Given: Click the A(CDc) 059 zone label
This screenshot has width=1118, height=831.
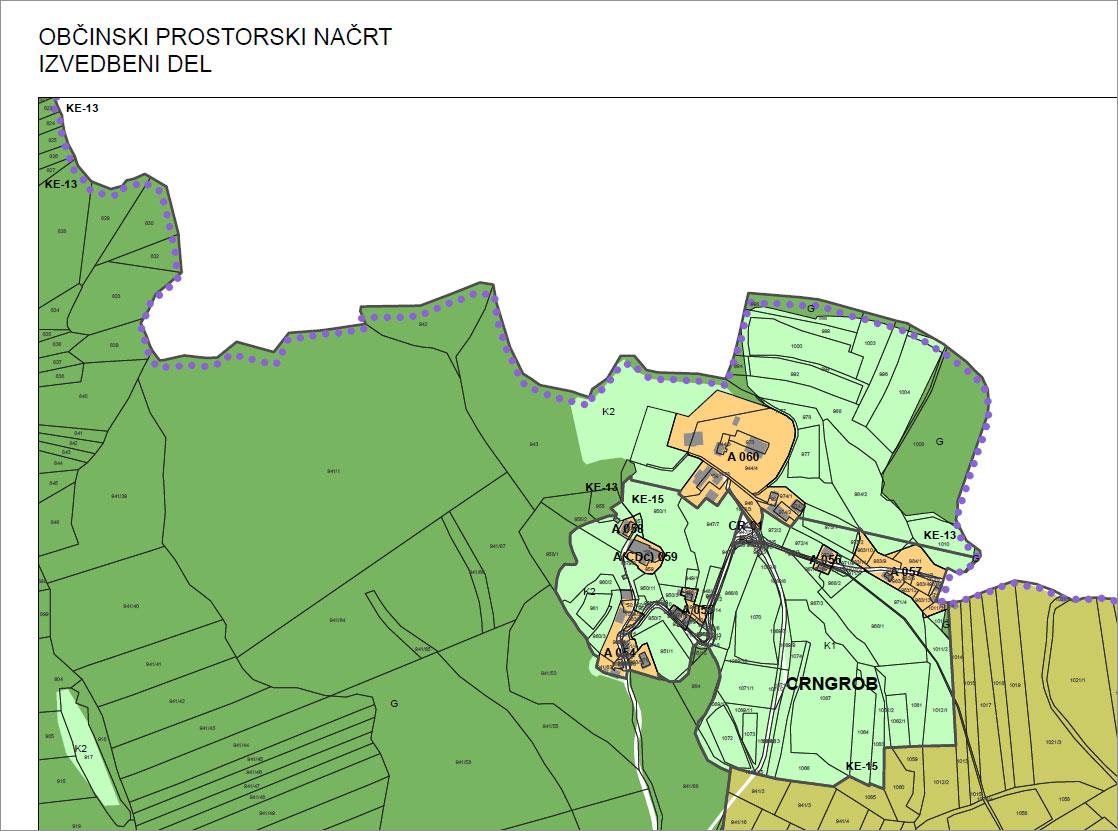Looking at the screenshot, I should click(x=645, y=557).
